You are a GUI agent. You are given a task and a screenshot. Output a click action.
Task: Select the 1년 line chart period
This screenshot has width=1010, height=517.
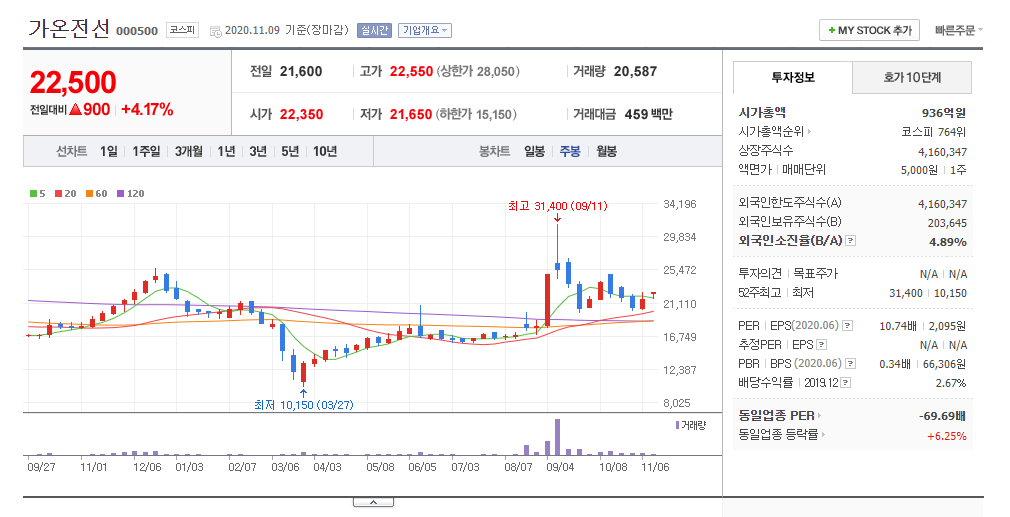(x=226, y=151)
